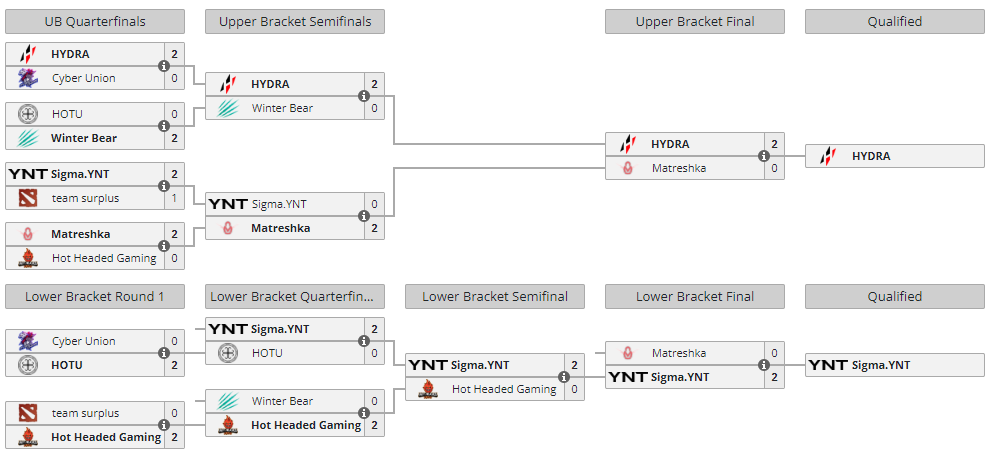Click info icon on Upper Bracket Final match

tap(763, 156)
